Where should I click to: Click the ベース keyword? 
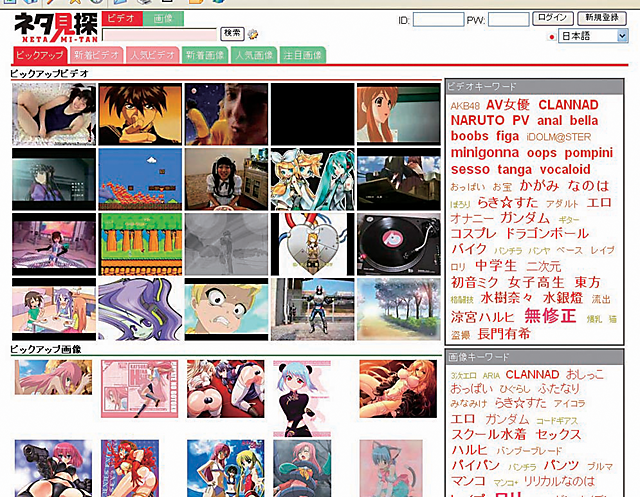[x=569, y=251]
